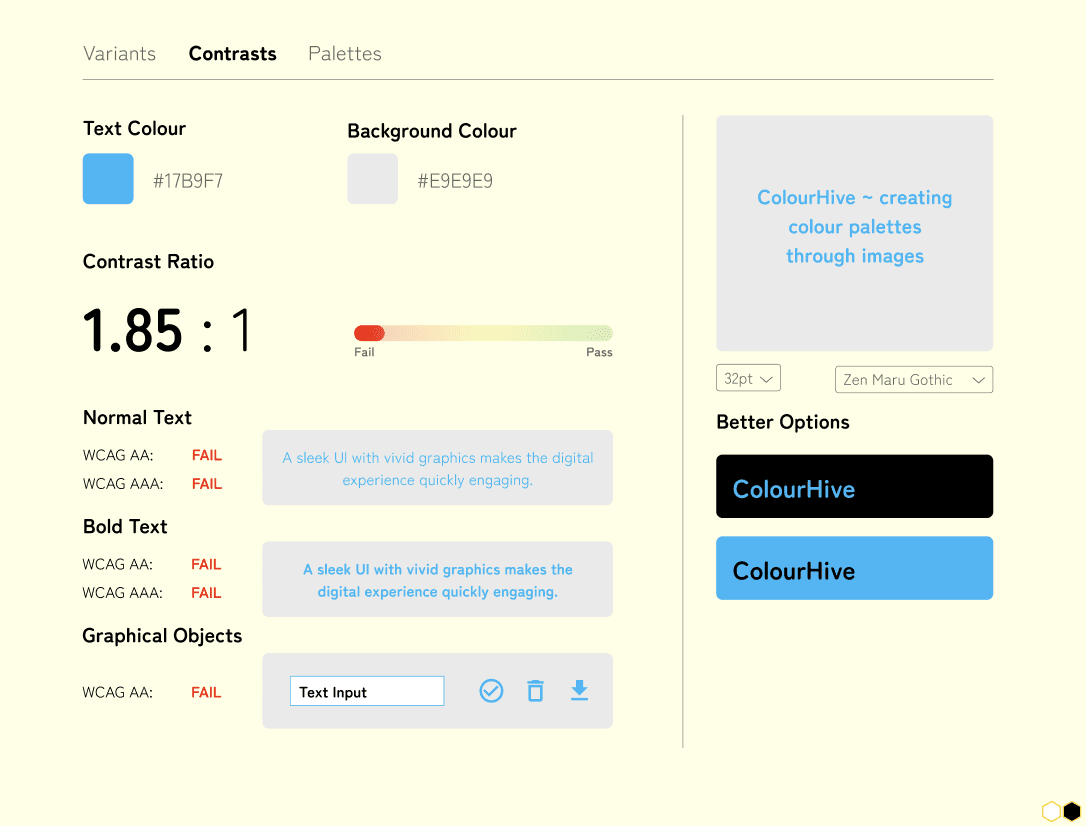1086x826 pixels.
Task: Click the contrast Fail–Pass gradient bar
Action: pos(483,333)
